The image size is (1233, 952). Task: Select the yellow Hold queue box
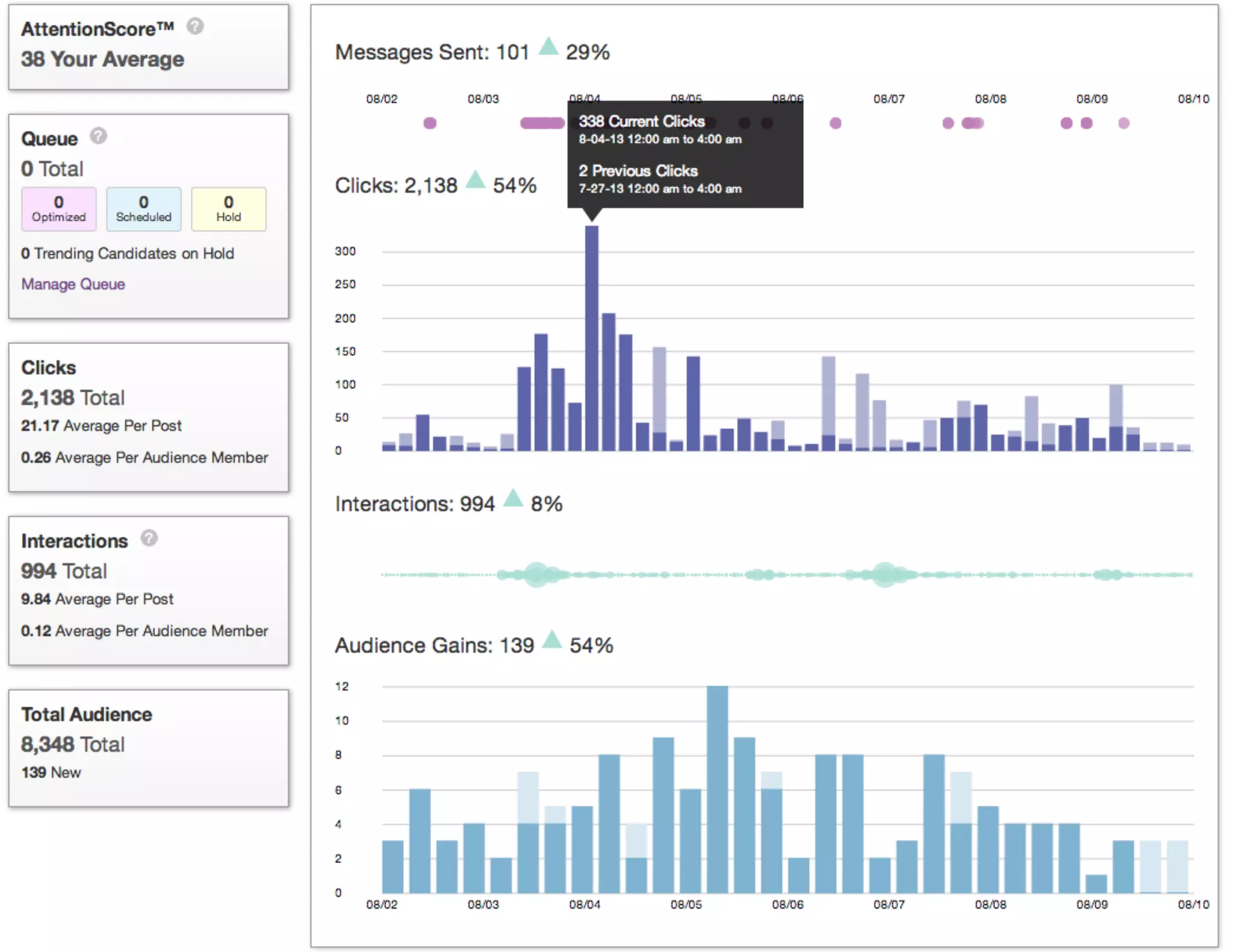228,209
